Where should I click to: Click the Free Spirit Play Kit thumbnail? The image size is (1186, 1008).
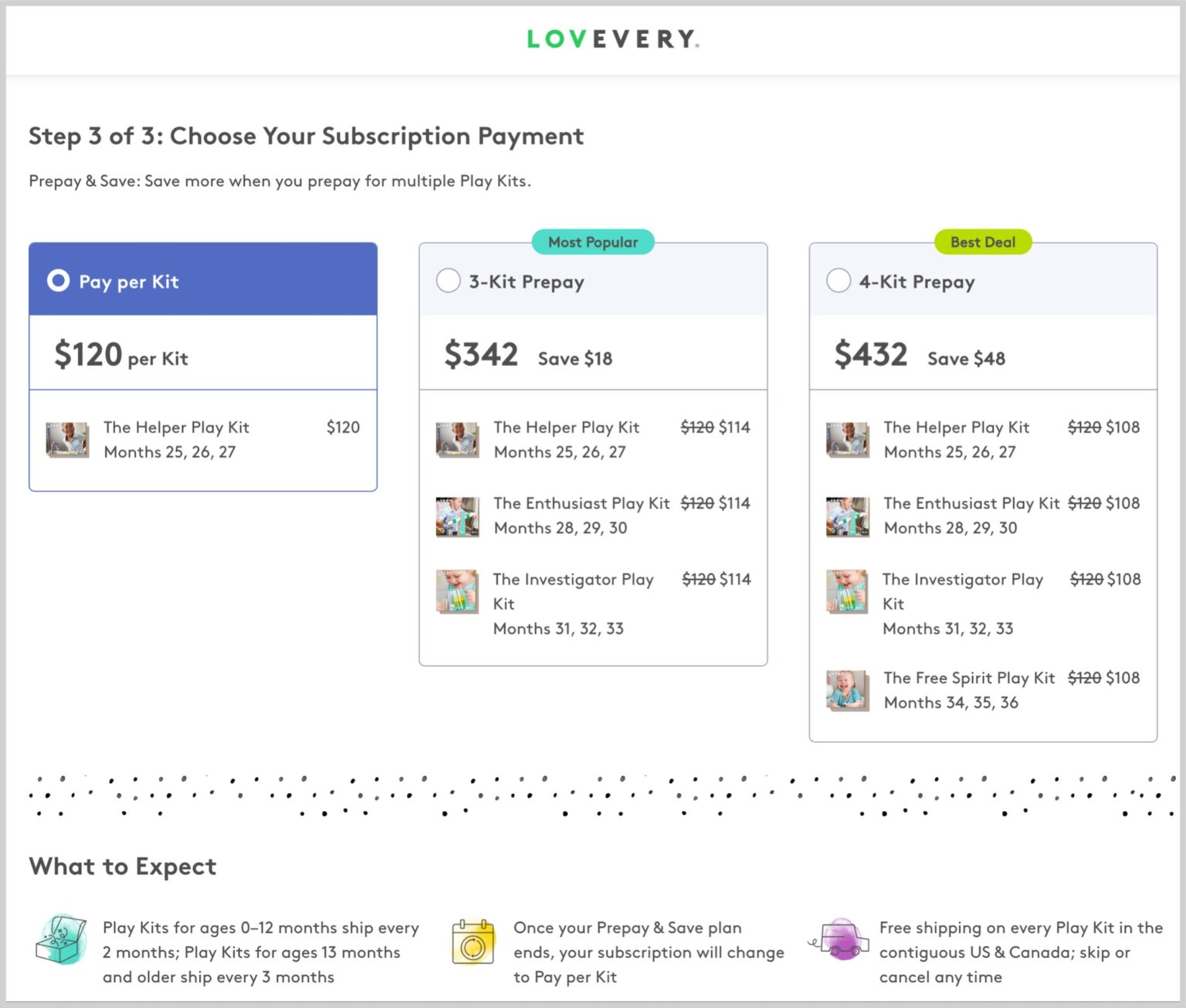coord(848,690)
